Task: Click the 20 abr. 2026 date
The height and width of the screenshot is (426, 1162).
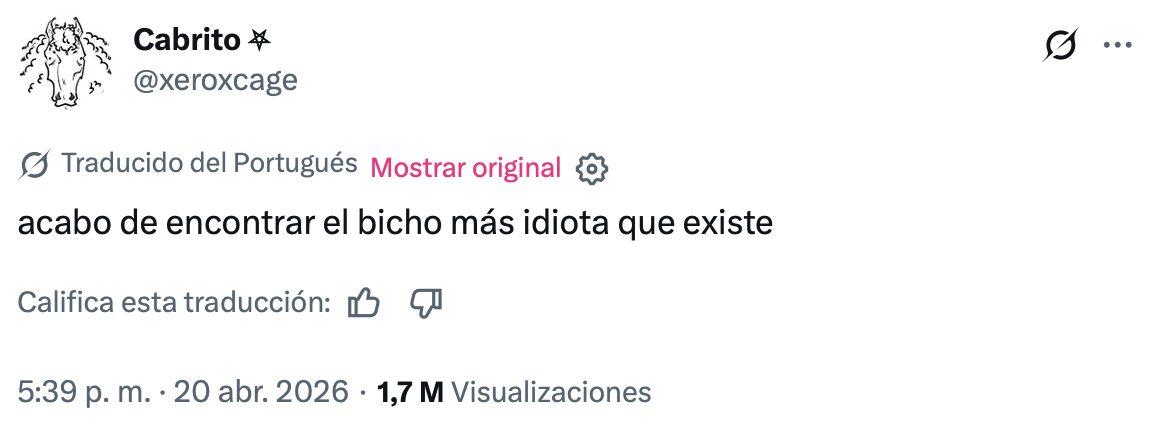Action: [x=262, y=390]
